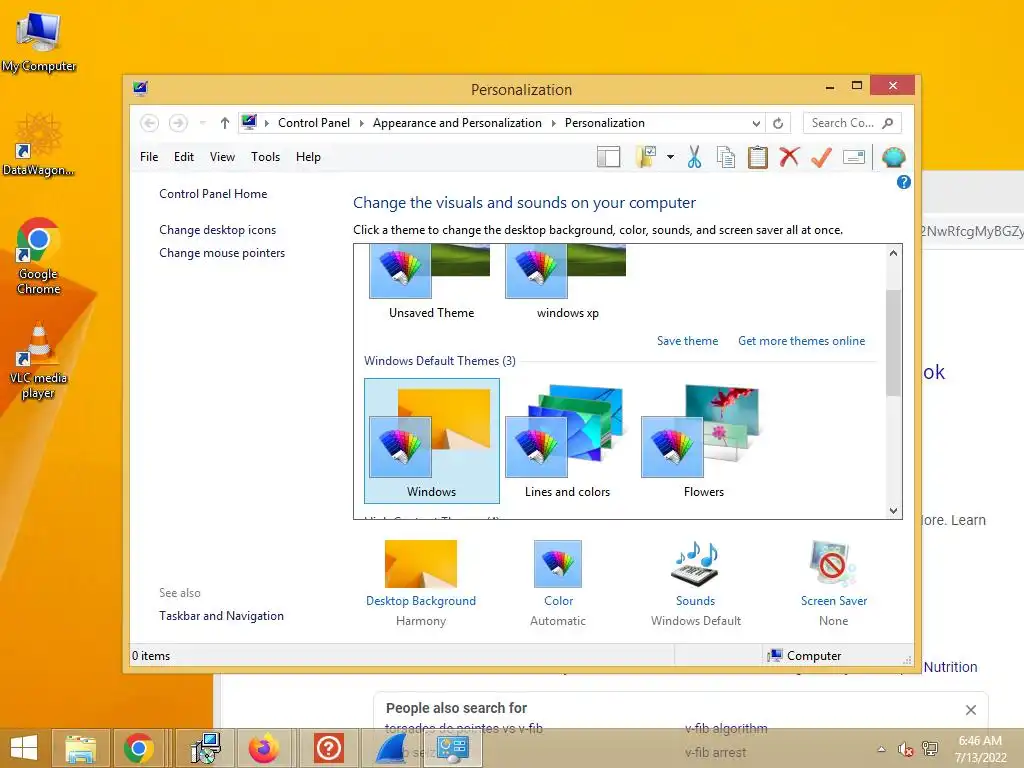Open File Explorer from the taskbar

(x=80, y=748)
